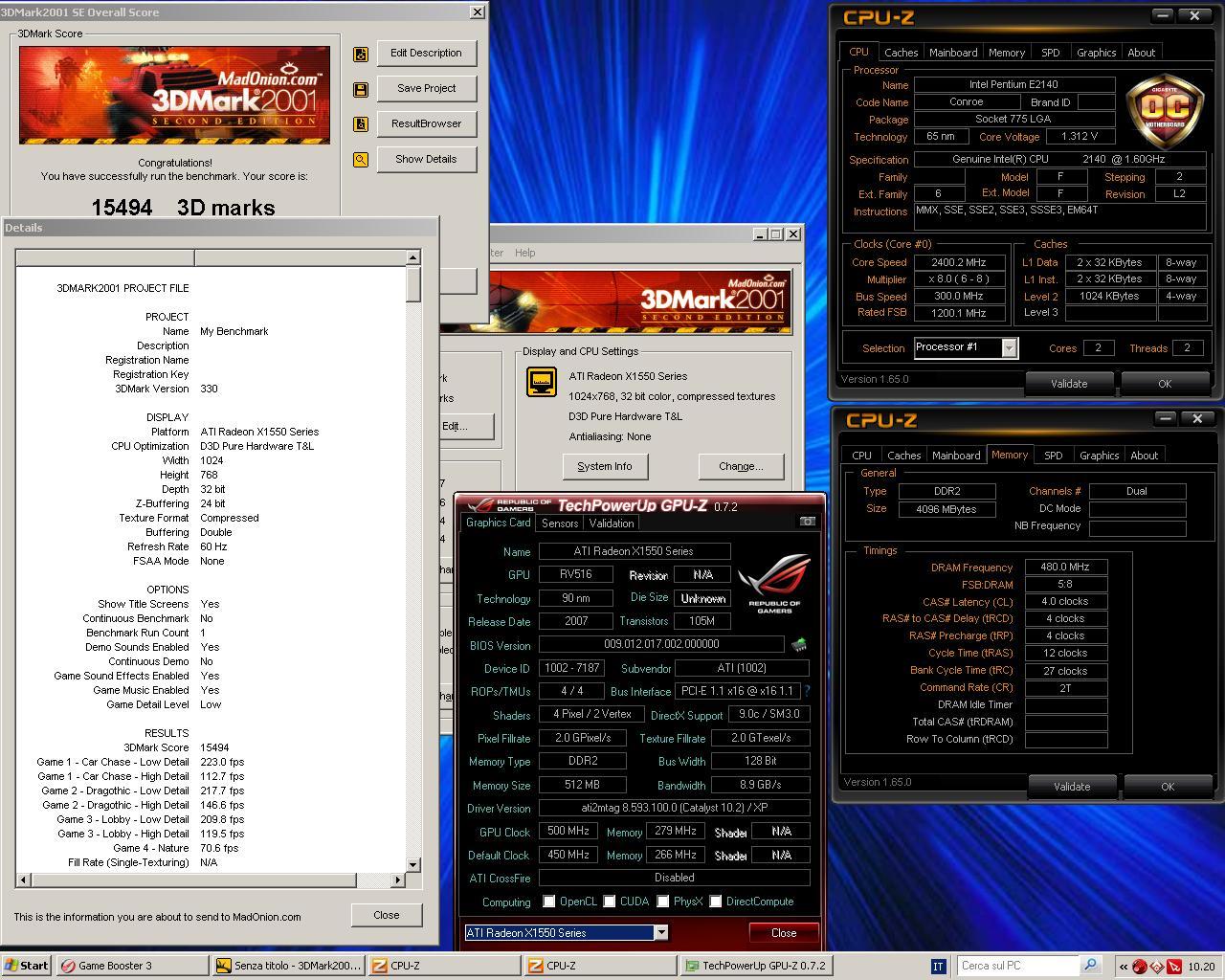Close the Details dialog with Close button
Screen dimensions: 1225x980
click(387, 915)
